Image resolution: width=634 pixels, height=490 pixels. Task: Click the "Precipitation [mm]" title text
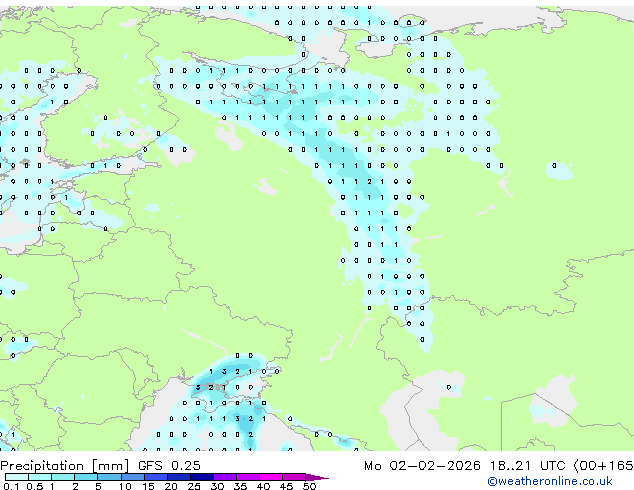tap(65, 466)
